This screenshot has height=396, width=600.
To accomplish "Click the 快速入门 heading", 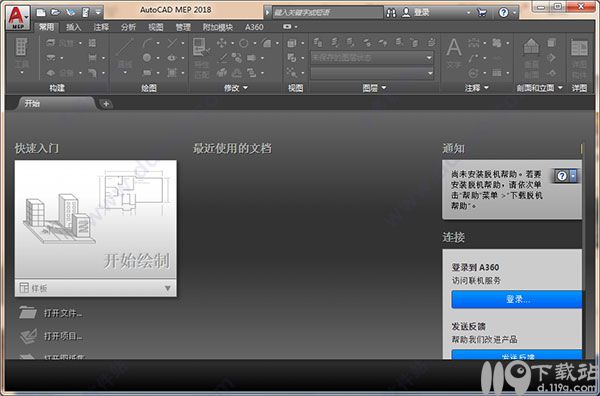I will (x=37, y=148).
